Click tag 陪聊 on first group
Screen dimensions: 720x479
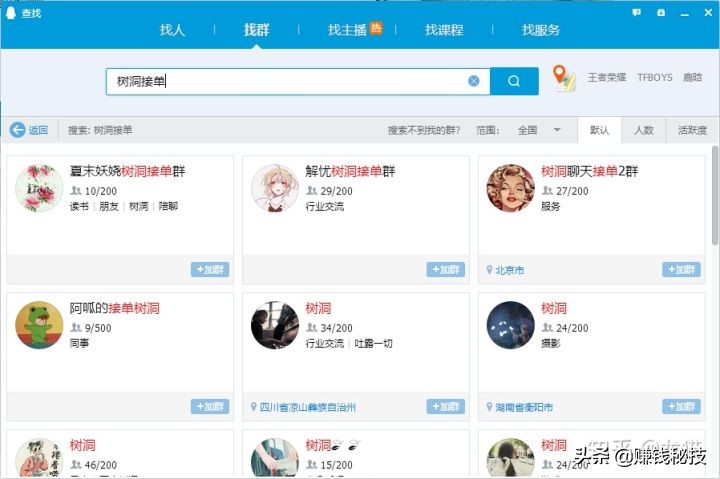click(x=168, y=206)
